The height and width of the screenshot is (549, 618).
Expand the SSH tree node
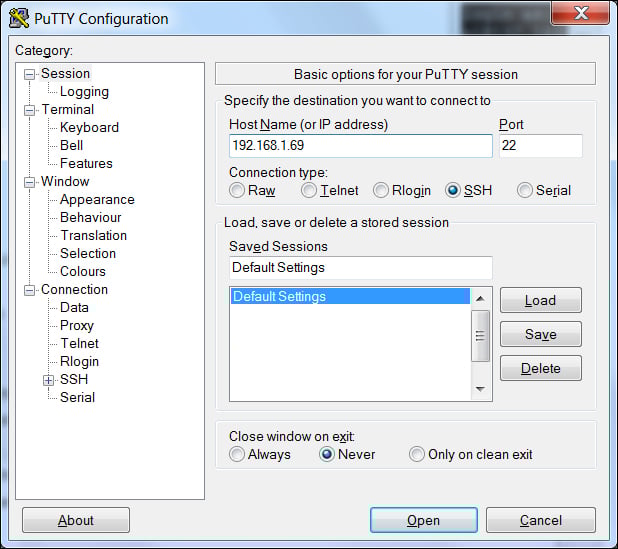click(x=48, y=380)
